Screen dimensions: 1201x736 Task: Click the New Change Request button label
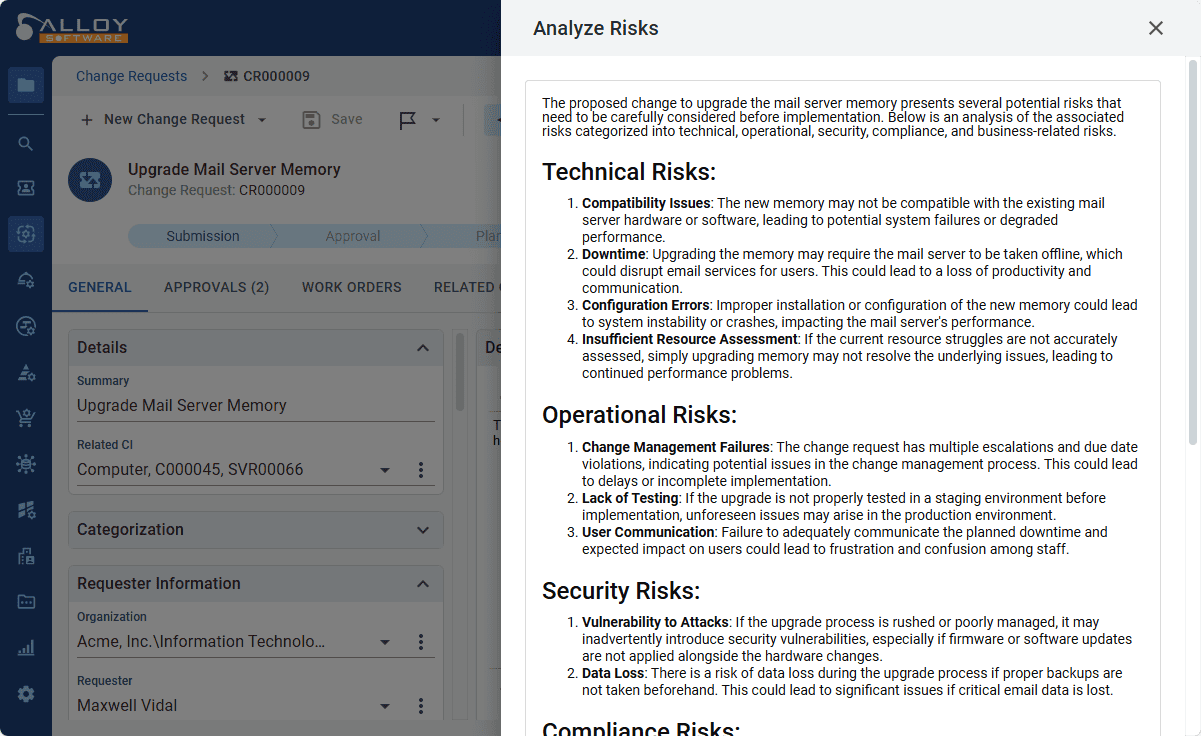coord(174,119)
